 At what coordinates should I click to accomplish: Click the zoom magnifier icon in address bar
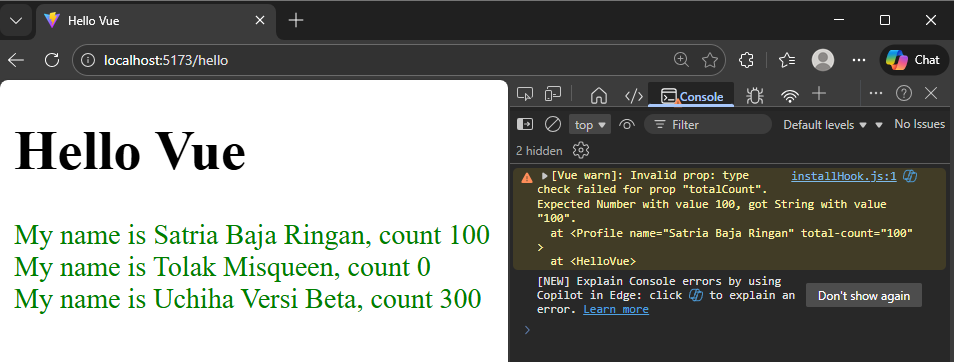[681, 60]
